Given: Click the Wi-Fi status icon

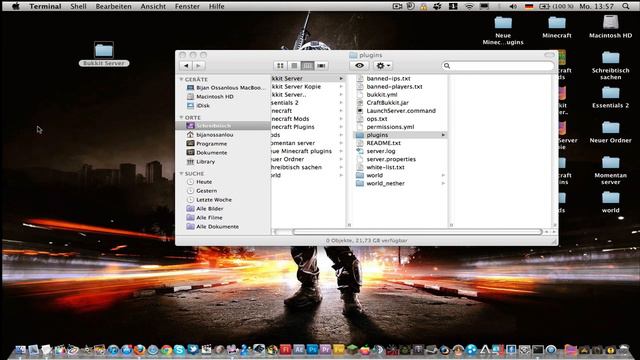Looking at the screenshot, I should (469, 6).
